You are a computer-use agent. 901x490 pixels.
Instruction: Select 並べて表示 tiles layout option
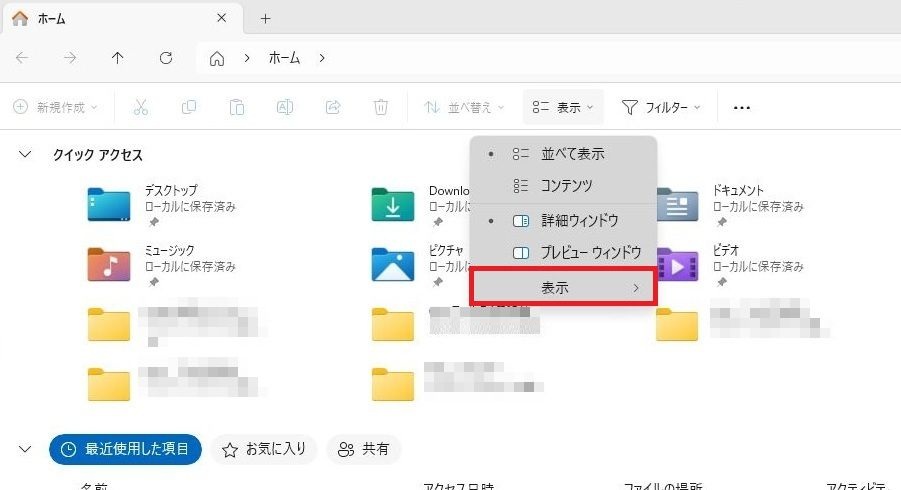pos(572,154)
